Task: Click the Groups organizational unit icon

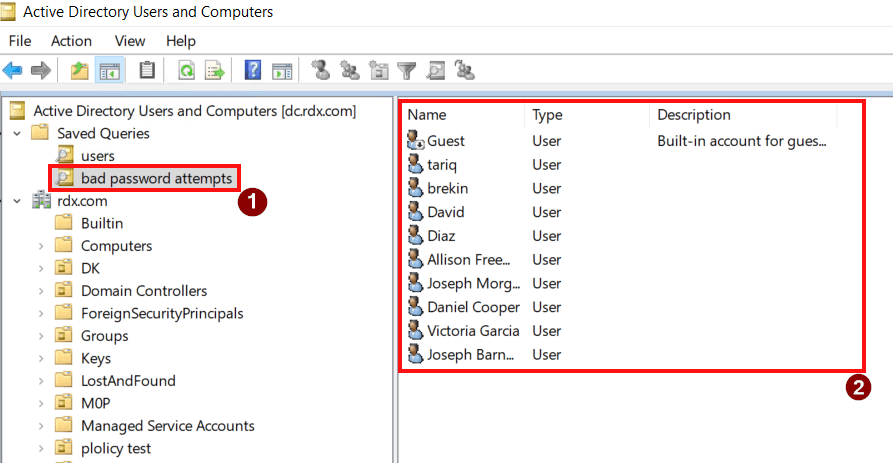Action: click(64, 335)
